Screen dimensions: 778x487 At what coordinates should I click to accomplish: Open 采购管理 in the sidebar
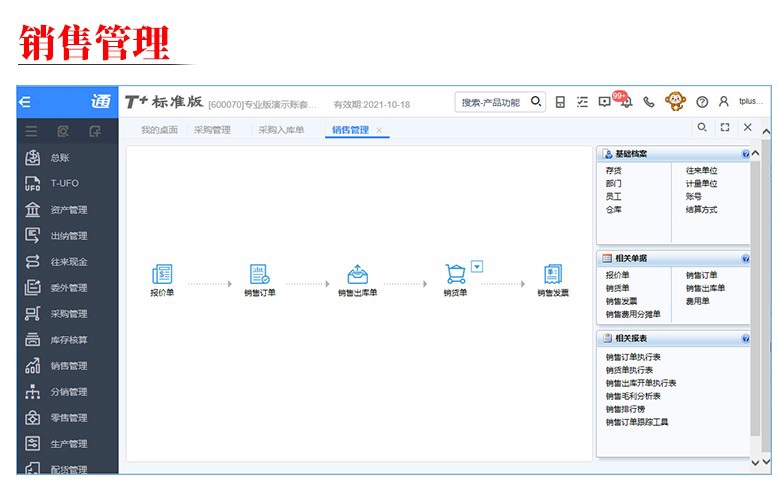[x=67, y=314]
